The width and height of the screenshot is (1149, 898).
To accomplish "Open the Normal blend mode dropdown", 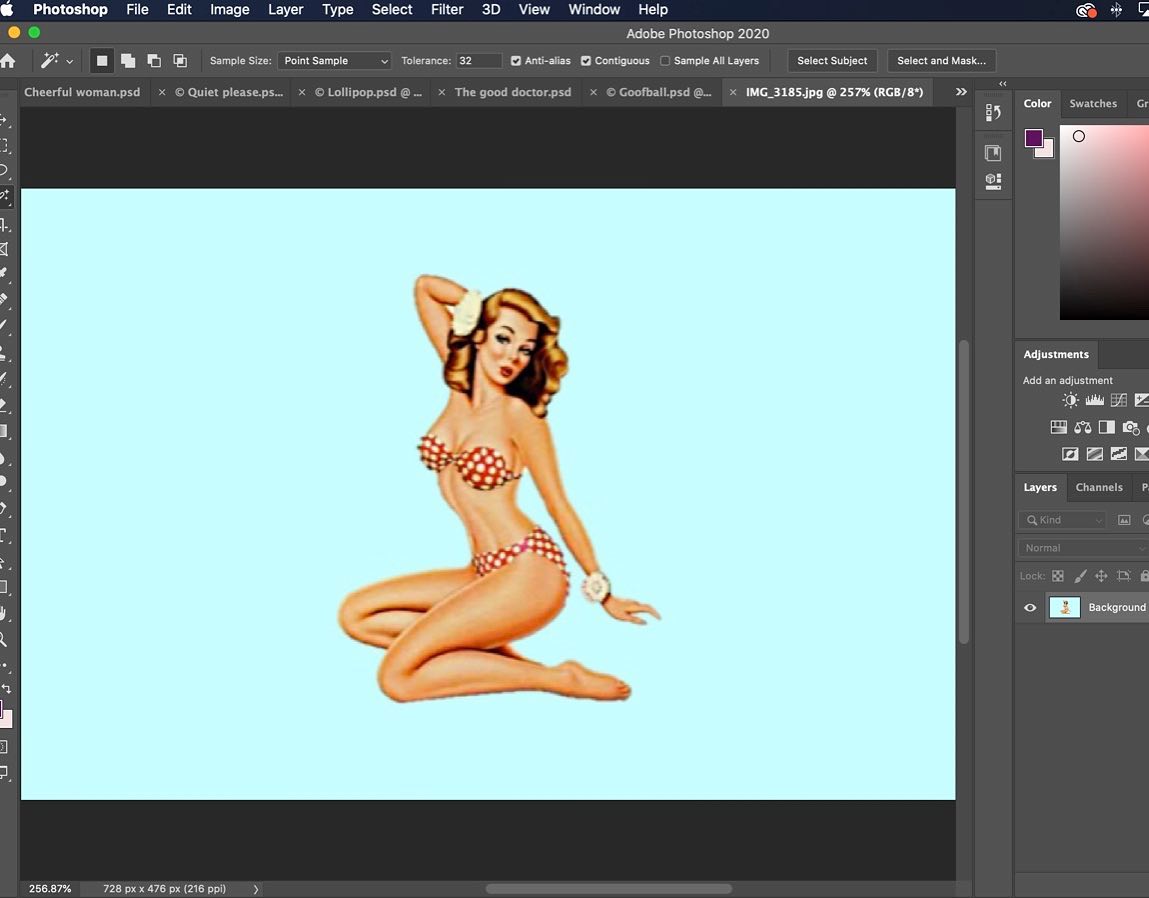I will 1083,548.
